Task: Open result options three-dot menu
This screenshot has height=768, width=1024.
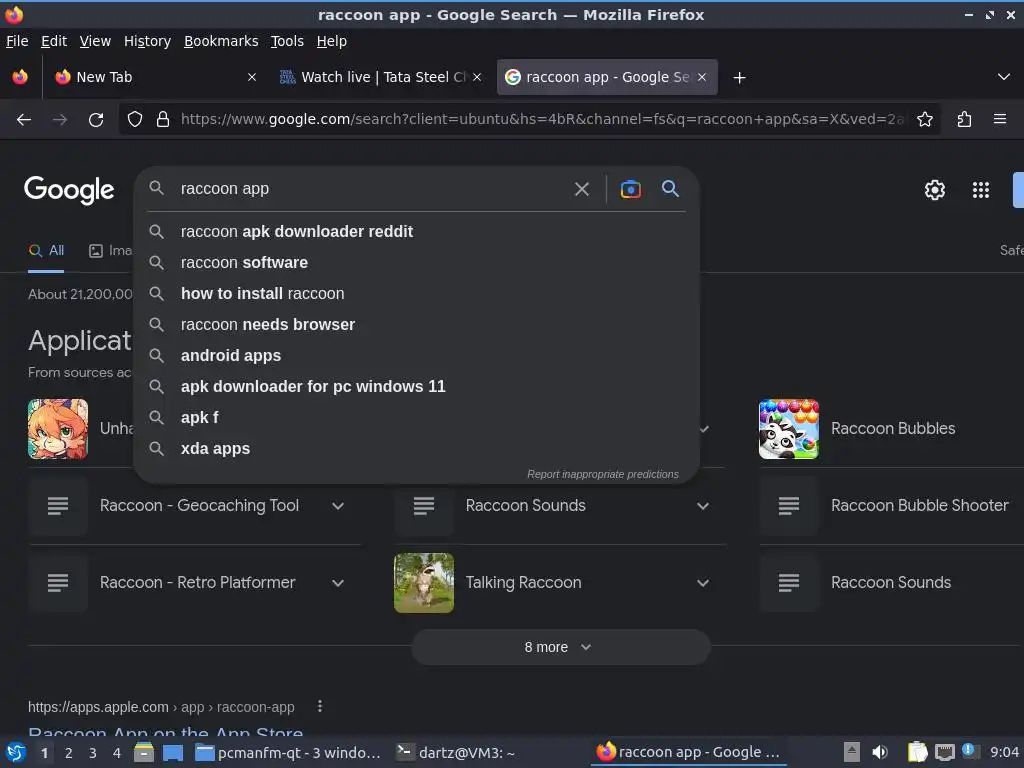Action: click(319, 707)
